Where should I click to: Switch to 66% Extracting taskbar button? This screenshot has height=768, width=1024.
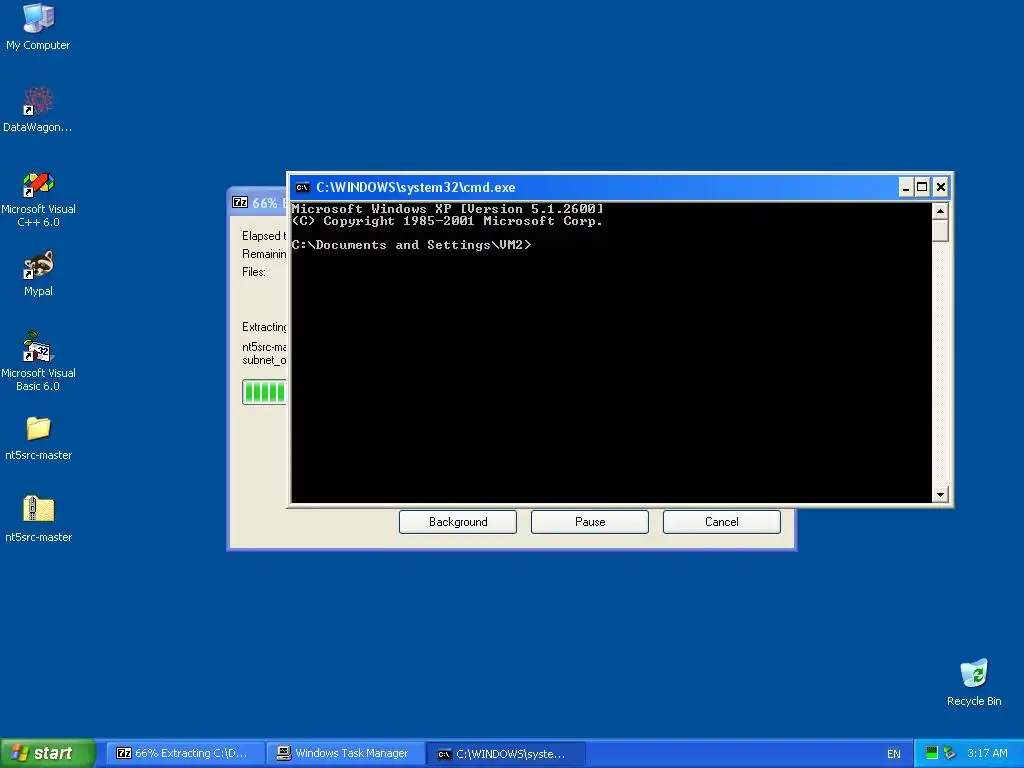click(x=185, y=753)
